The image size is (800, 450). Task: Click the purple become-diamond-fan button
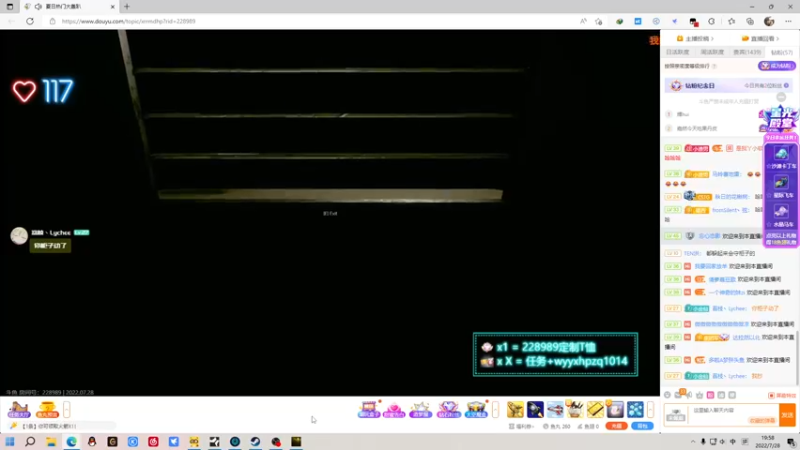777,66
